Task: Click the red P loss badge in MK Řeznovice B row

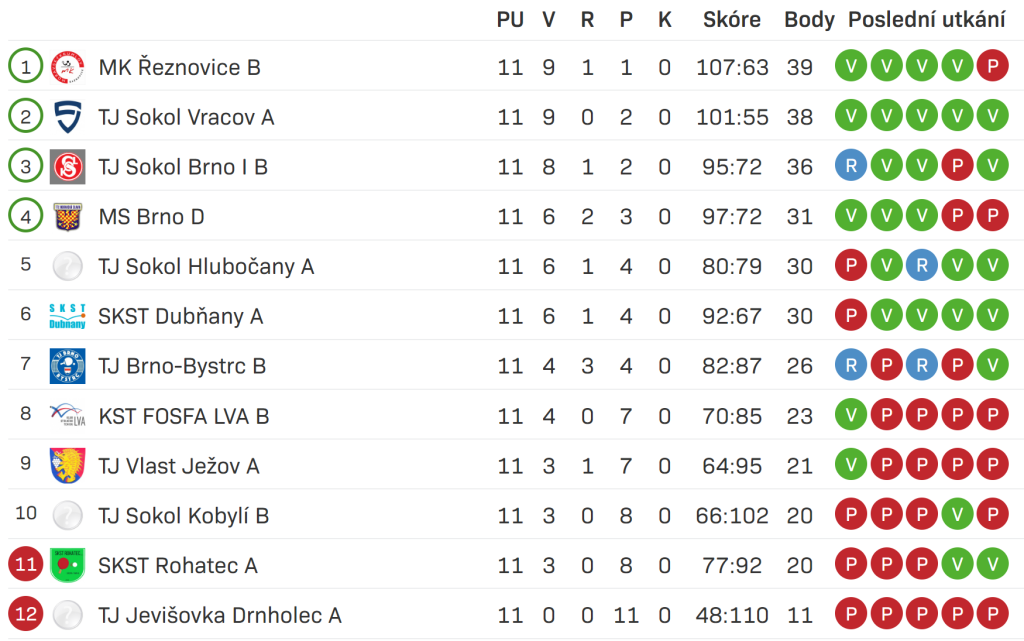Action: pyautogui.click(x=993, y=66)
